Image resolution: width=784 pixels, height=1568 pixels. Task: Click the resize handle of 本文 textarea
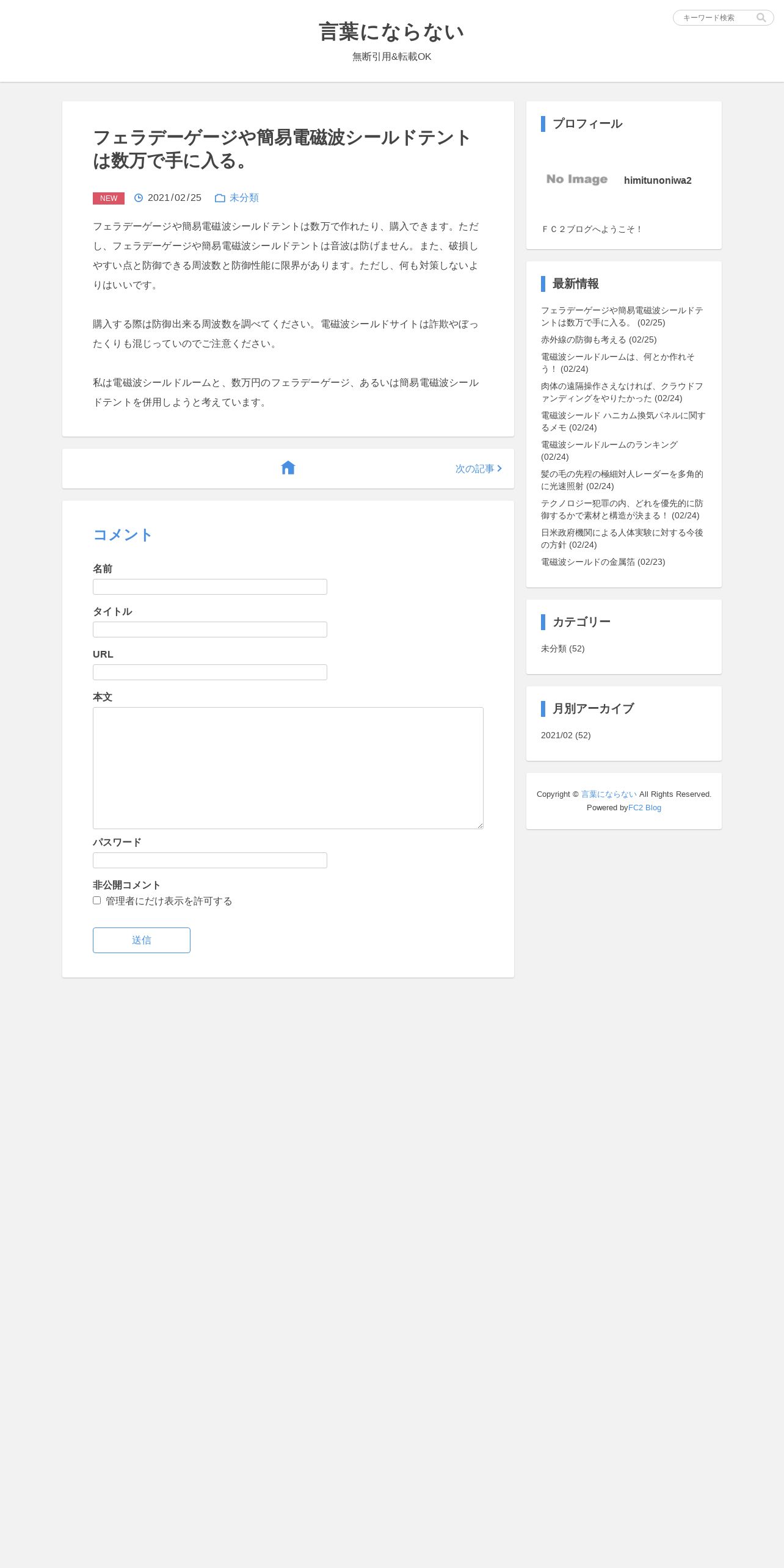click(480, 826)
